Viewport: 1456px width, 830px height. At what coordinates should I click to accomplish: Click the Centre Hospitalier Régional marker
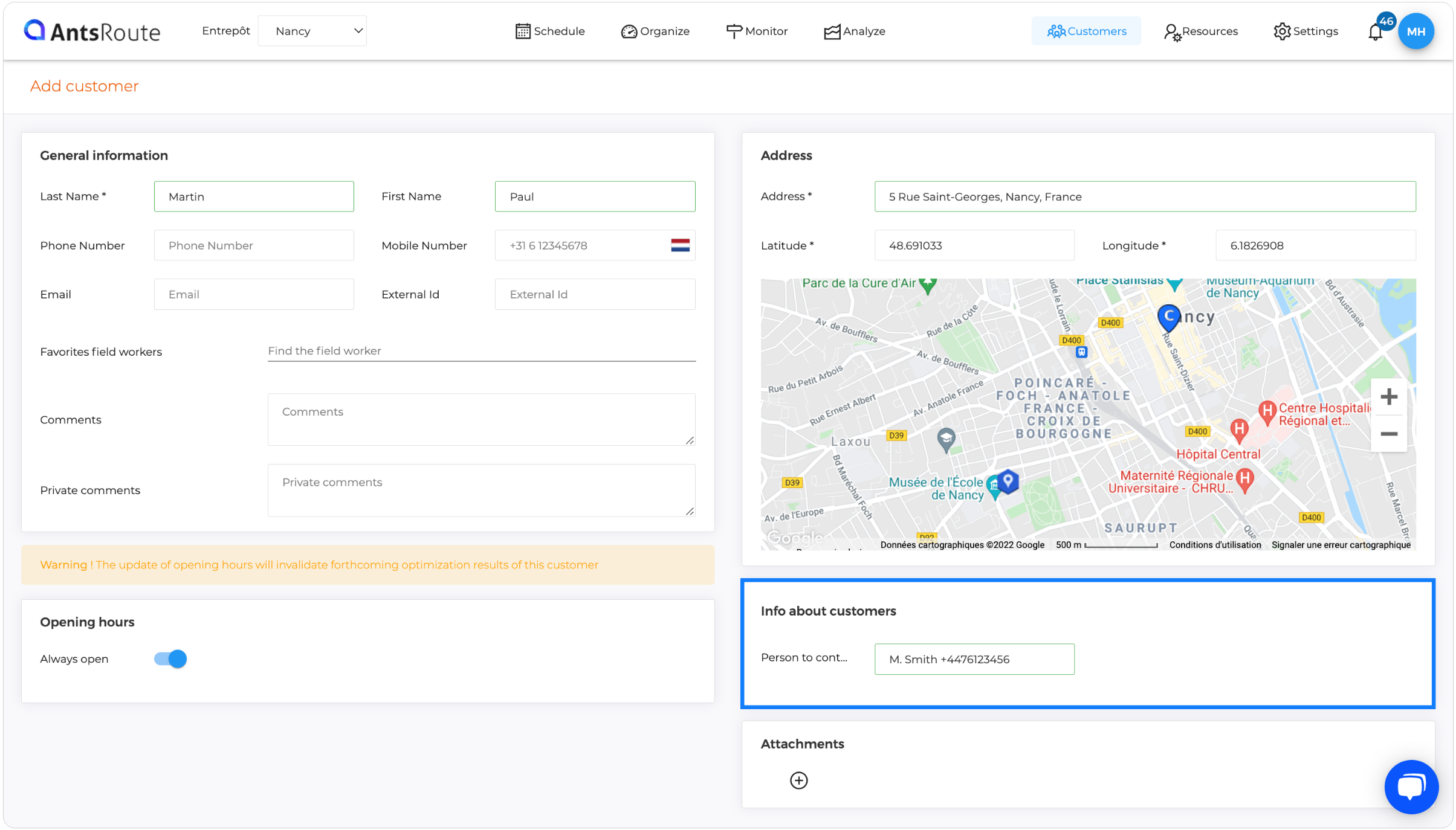coord(1267,412)
